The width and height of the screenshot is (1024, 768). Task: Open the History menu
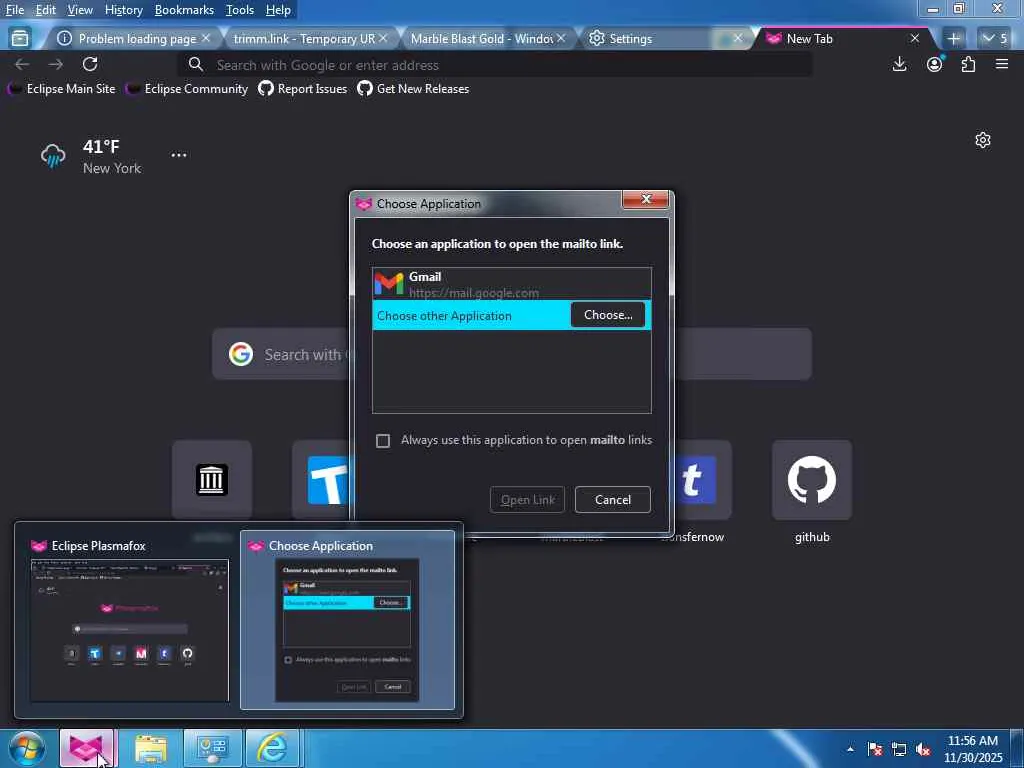tap(123, 10)
